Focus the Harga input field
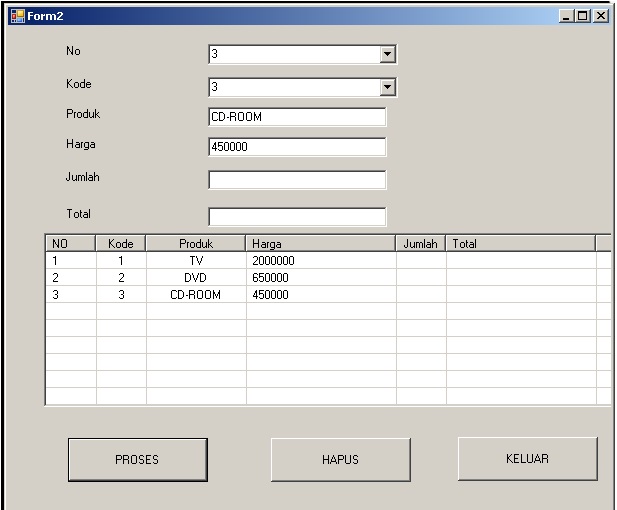 click(x=296, y=147)
